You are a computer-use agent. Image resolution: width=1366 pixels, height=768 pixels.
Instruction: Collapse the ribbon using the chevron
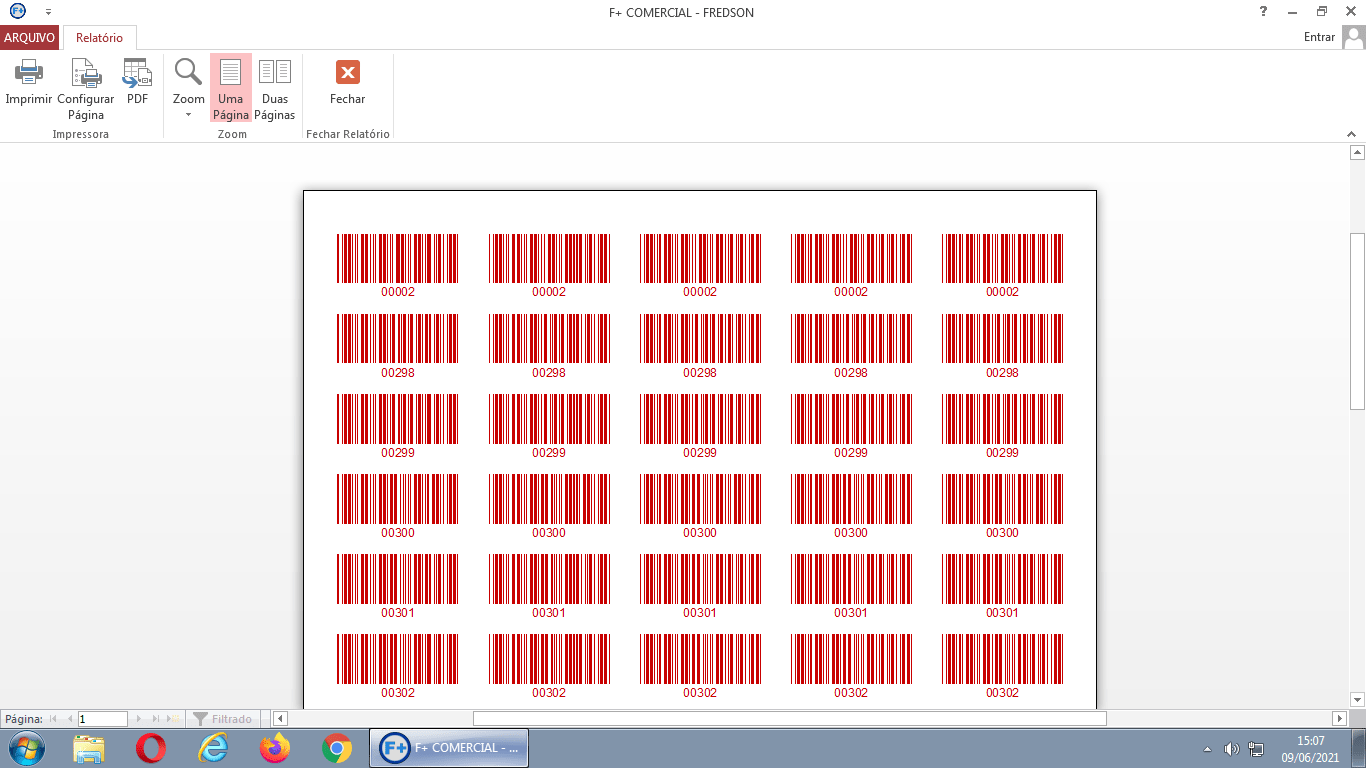click(x=1349, y=133)
